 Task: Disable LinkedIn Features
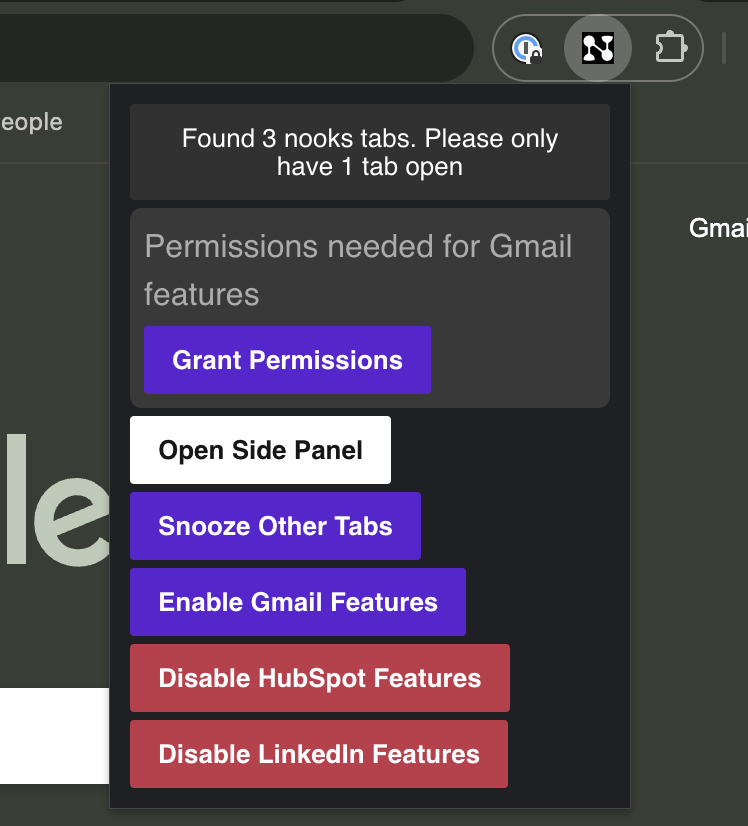click(x=319, y=754)
